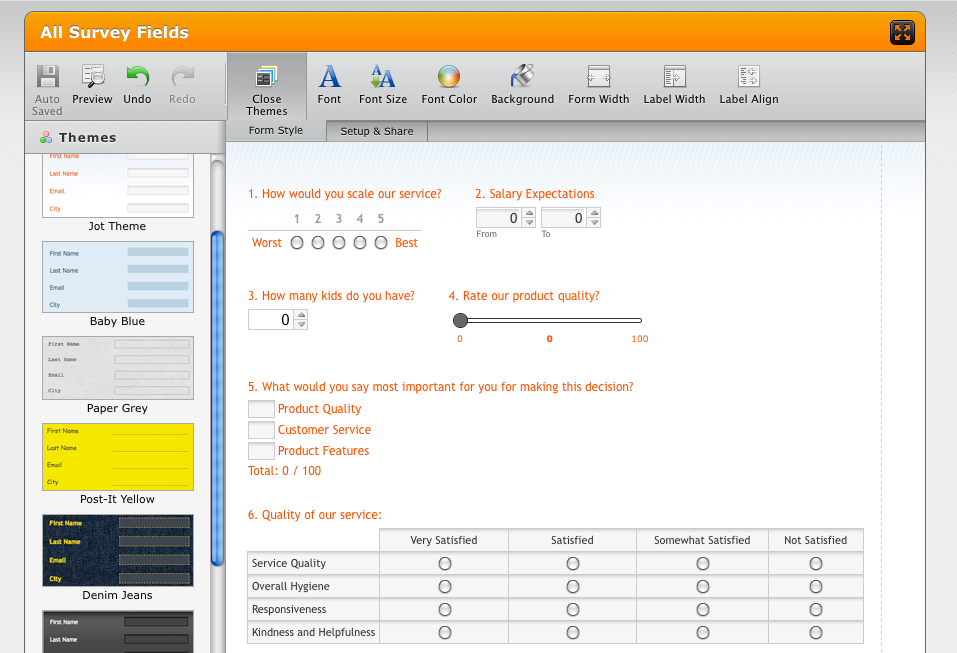Click the product quality slider handle
957x653 pixels.
[x=460, y=321]
